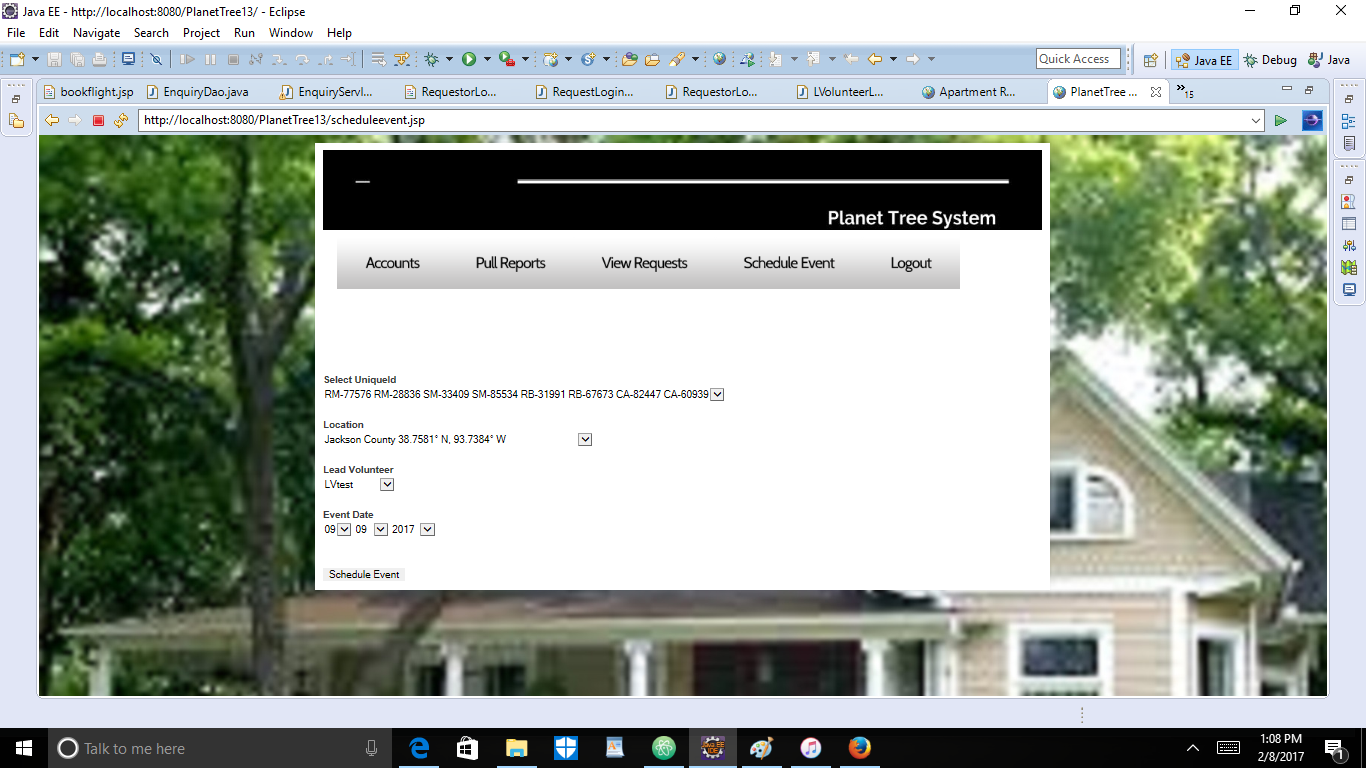Screen dimensions: 1366x768
Task: Minimize the editor area panel
Action: (1288, 90)
